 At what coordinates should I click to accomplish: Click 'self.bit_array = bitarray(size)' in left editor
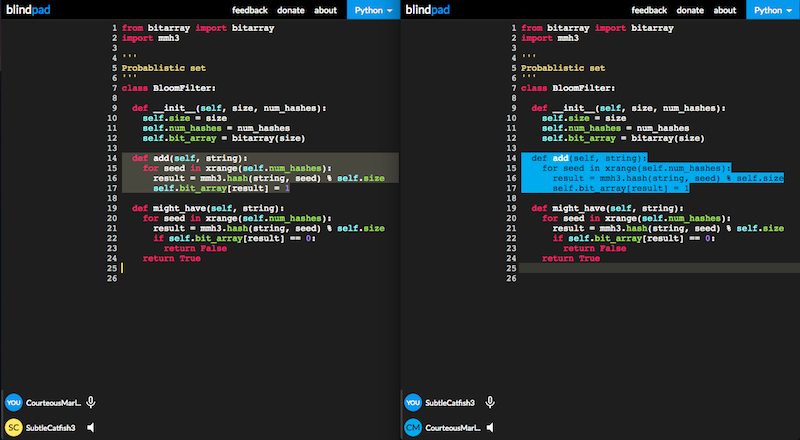(x=224, y=138)
